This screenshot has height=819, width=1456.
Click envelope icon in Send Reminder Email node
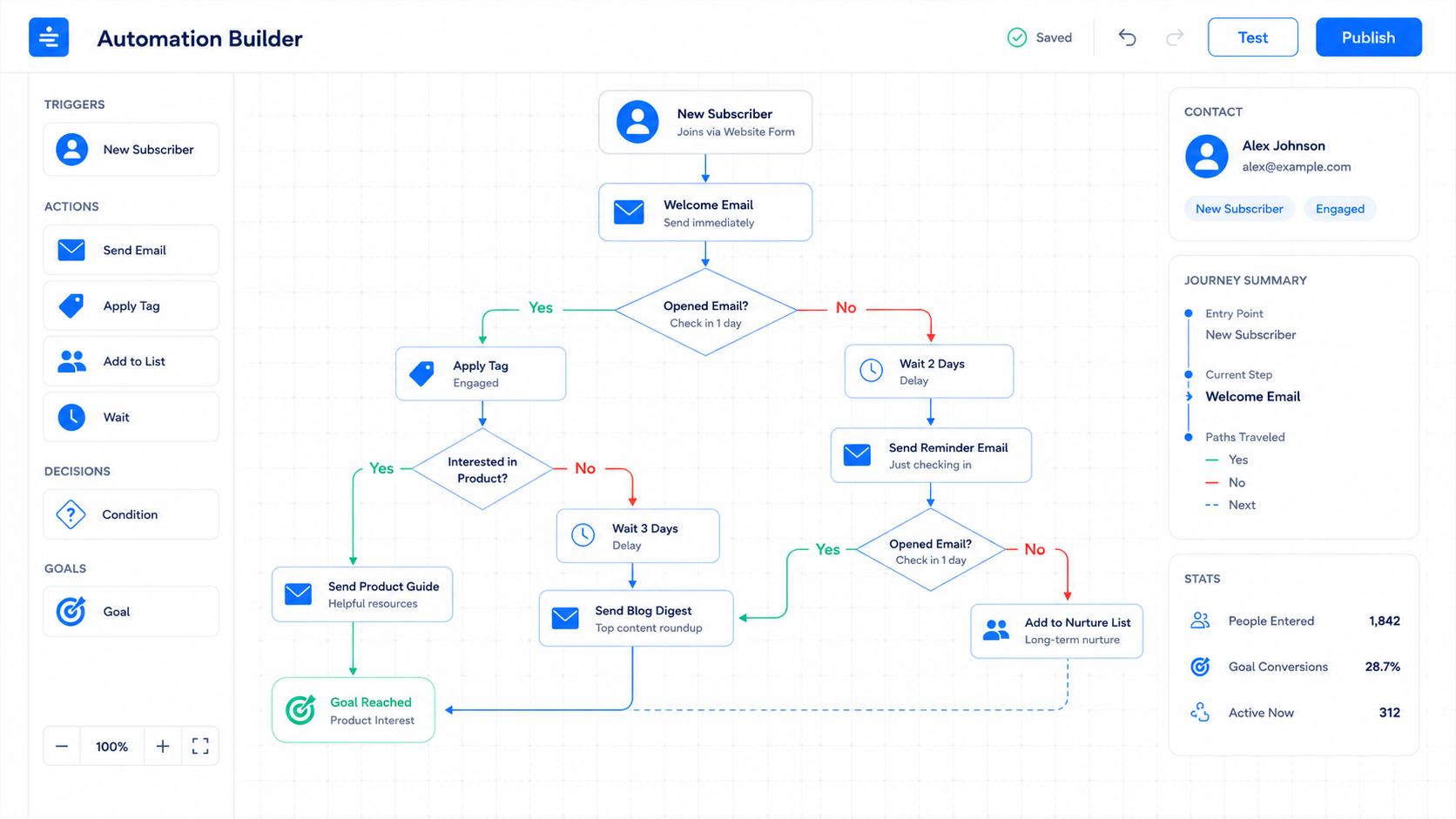click(857, 455)
